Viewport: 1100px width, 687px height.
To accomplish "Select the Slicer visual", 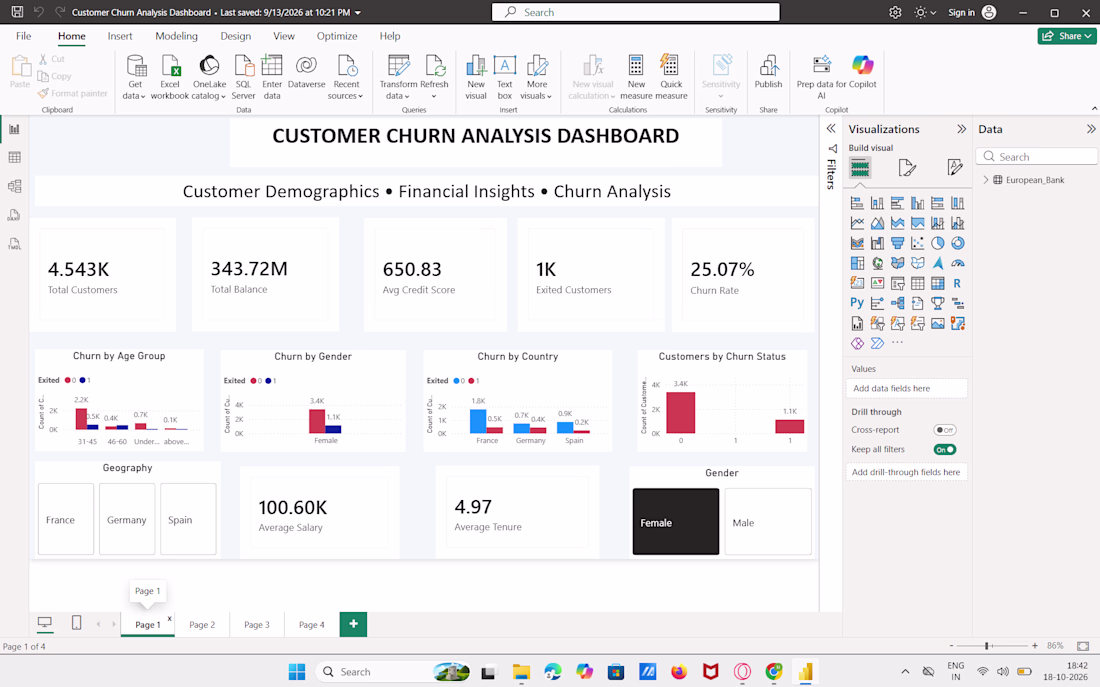I will click(x=897, y=284).
